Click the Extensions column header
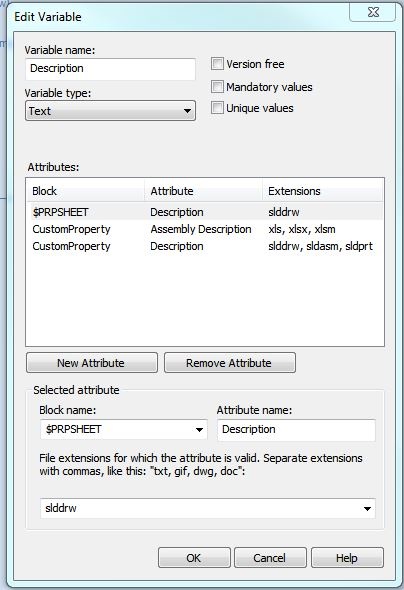This screenshot has width=404, height=590. (322, 191)
